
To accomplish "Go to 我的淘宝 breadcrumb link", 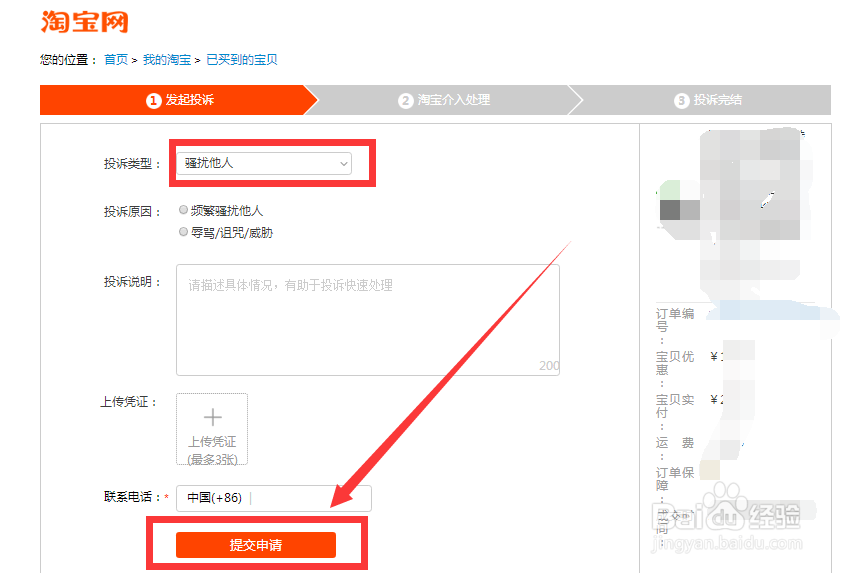I will click(167, 60).
